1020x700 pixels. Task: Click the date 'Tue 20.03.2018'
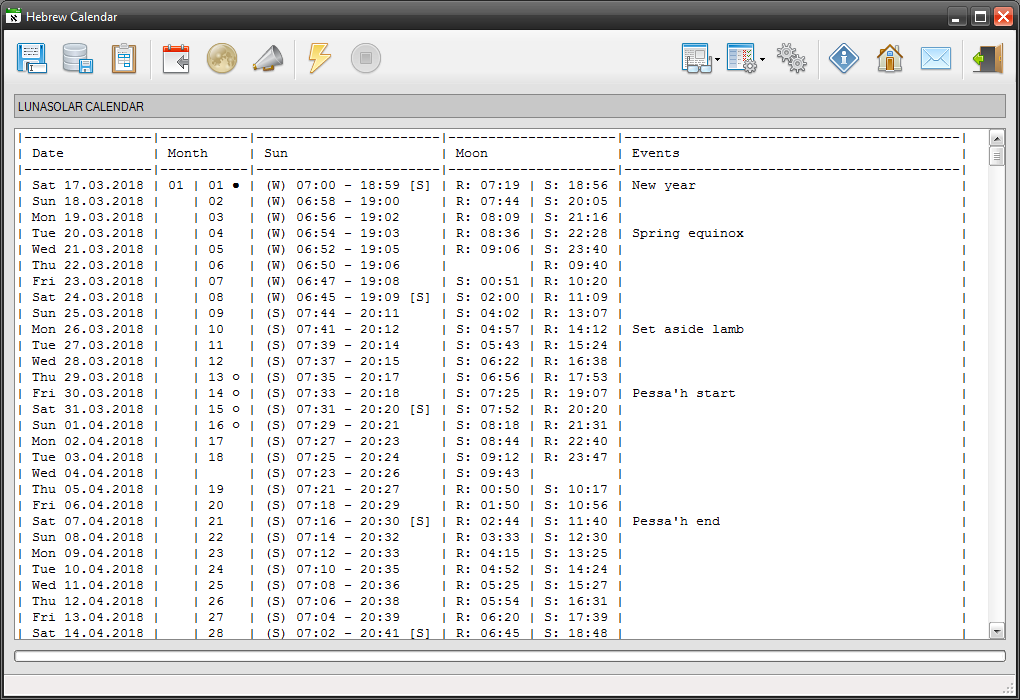[x=88, y=234]
